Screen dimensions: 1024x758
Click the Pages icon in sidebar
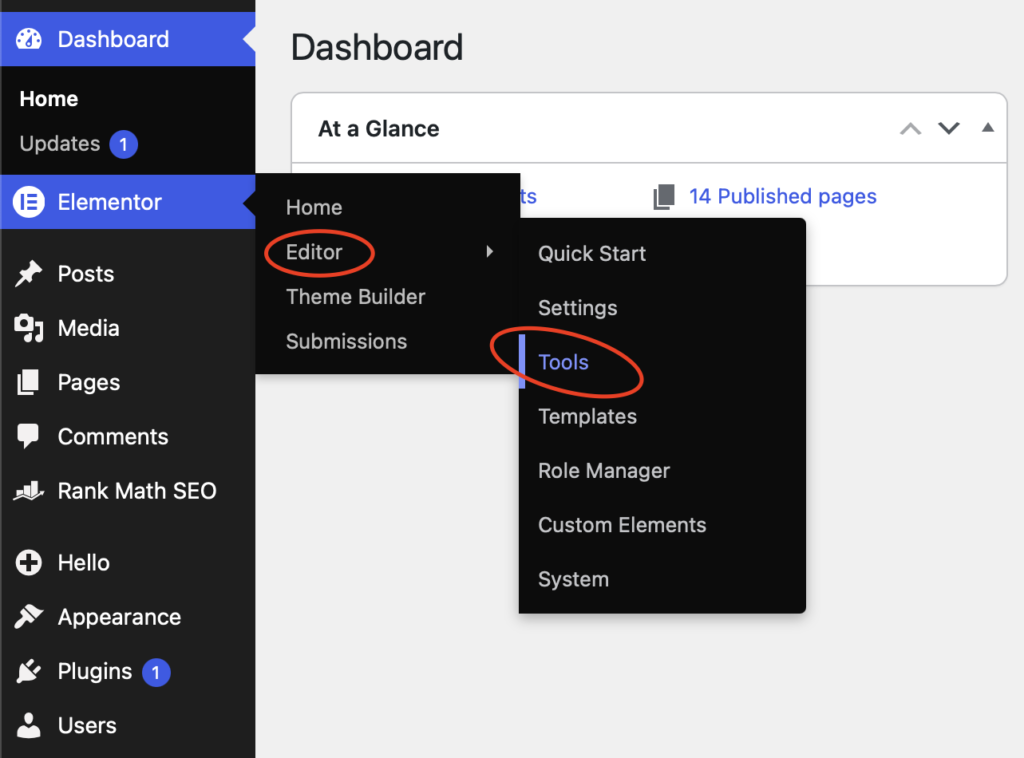pyautogui.click(x=29, y=382)
